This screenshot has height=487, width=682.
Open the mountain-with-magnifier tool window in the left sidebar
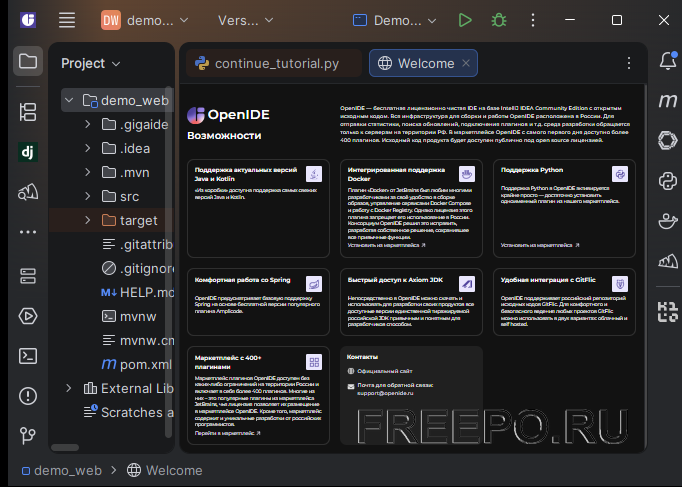[x=28, y=192]
